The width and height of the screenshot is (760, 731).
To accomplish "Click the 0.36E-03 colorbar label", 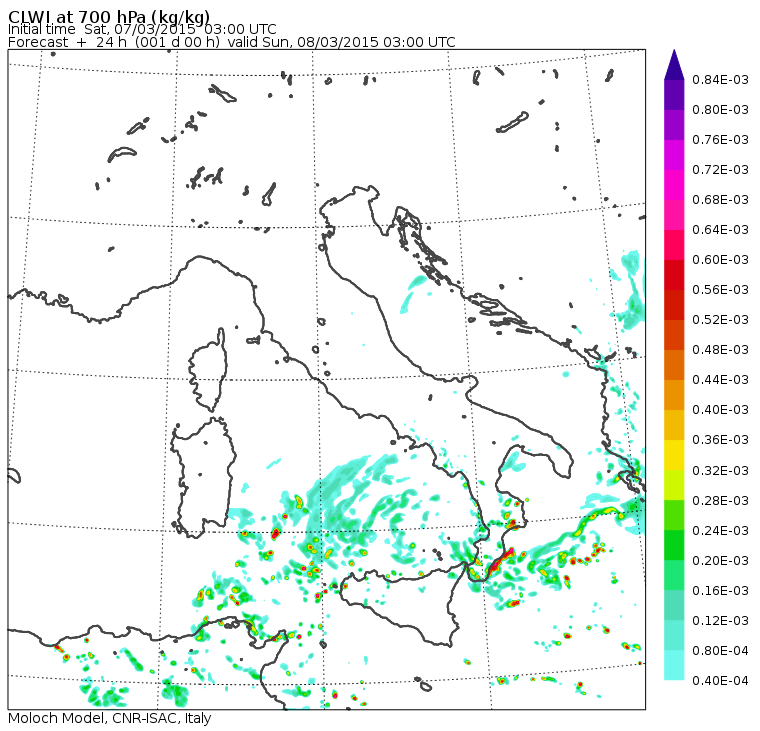I will 720,440.
